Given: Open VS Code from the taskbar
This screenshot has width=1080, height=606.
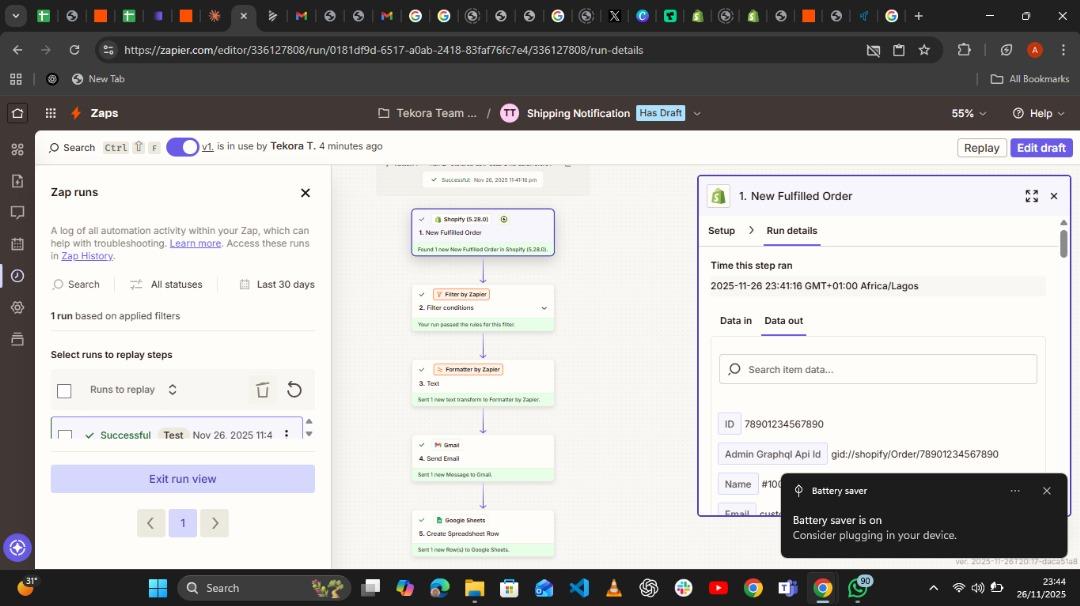Looking at the screenshot, I should [x=579, y=587].
